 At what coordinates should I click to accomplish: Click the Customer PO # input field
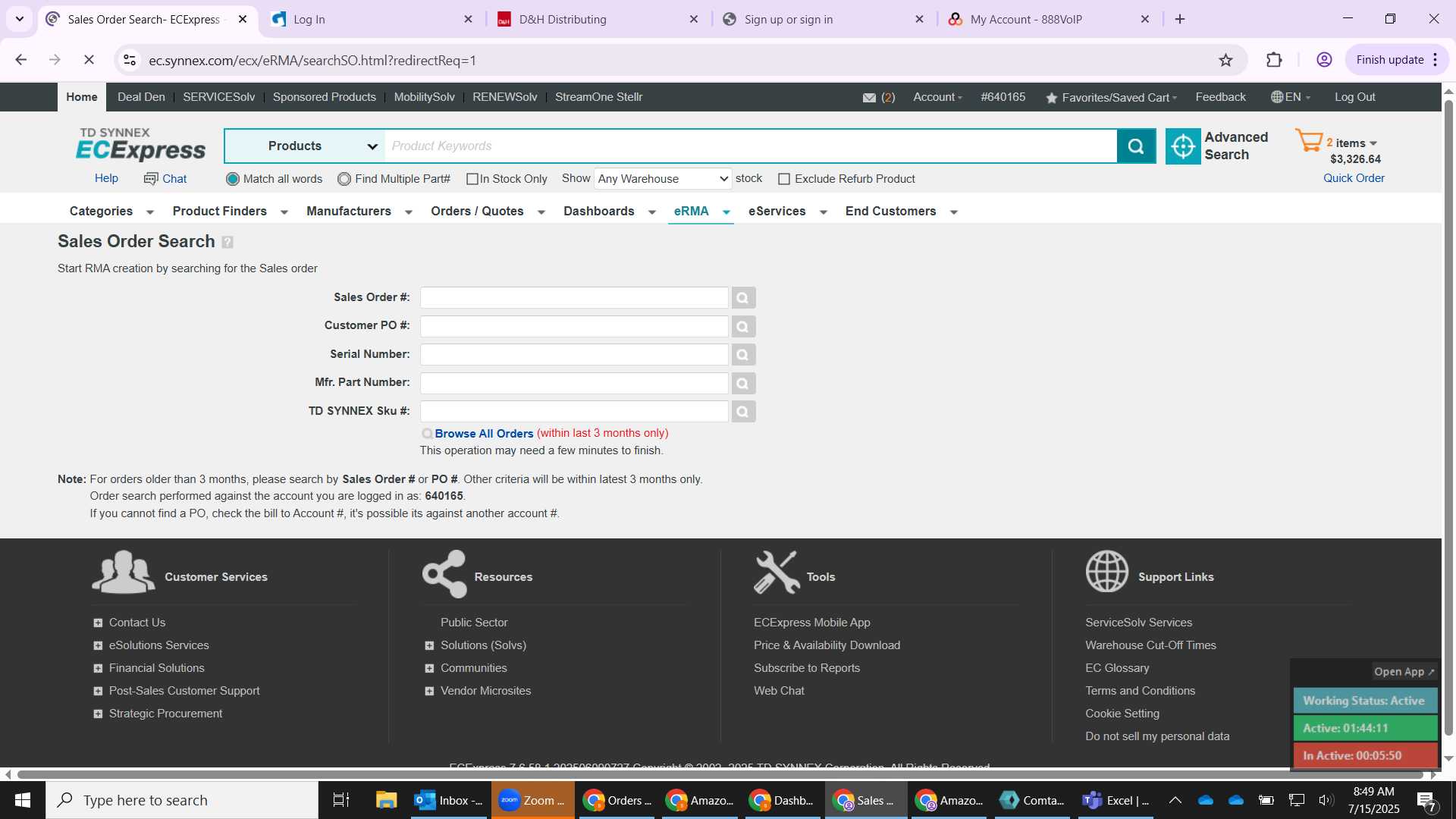(x=574, y=327)
